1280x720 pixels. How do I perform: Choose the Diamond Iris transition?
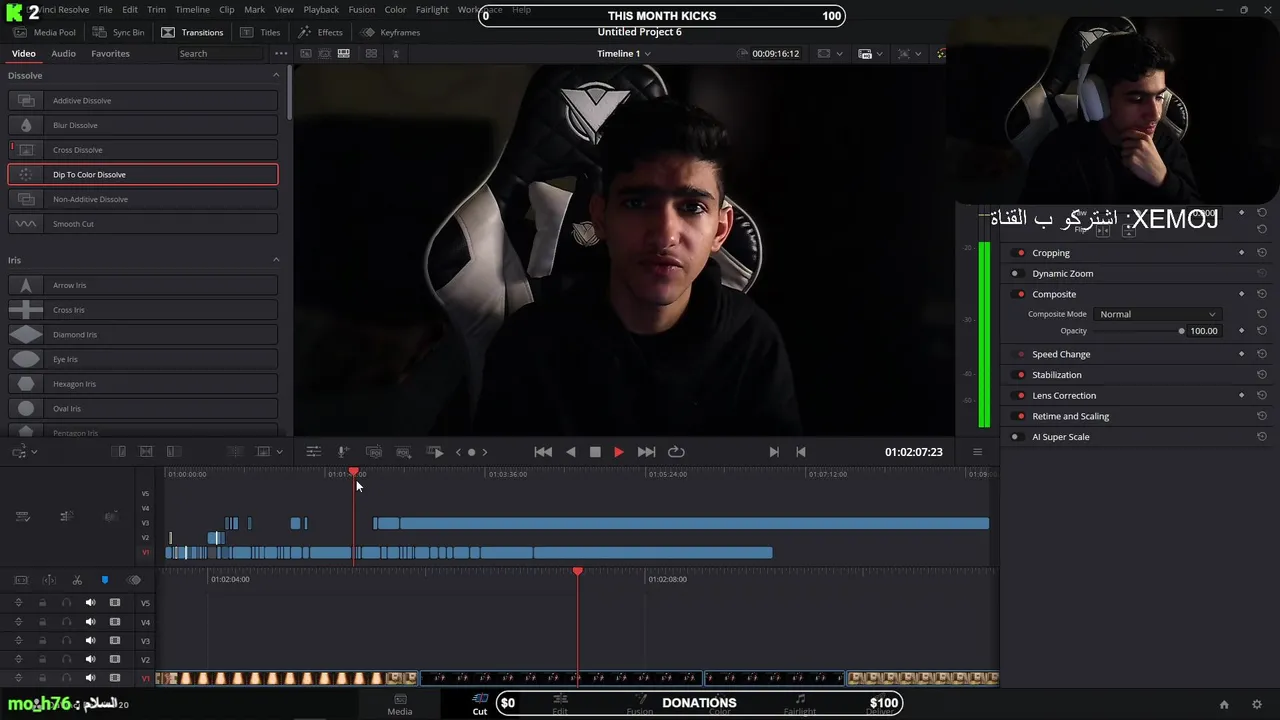pos(143,334)
